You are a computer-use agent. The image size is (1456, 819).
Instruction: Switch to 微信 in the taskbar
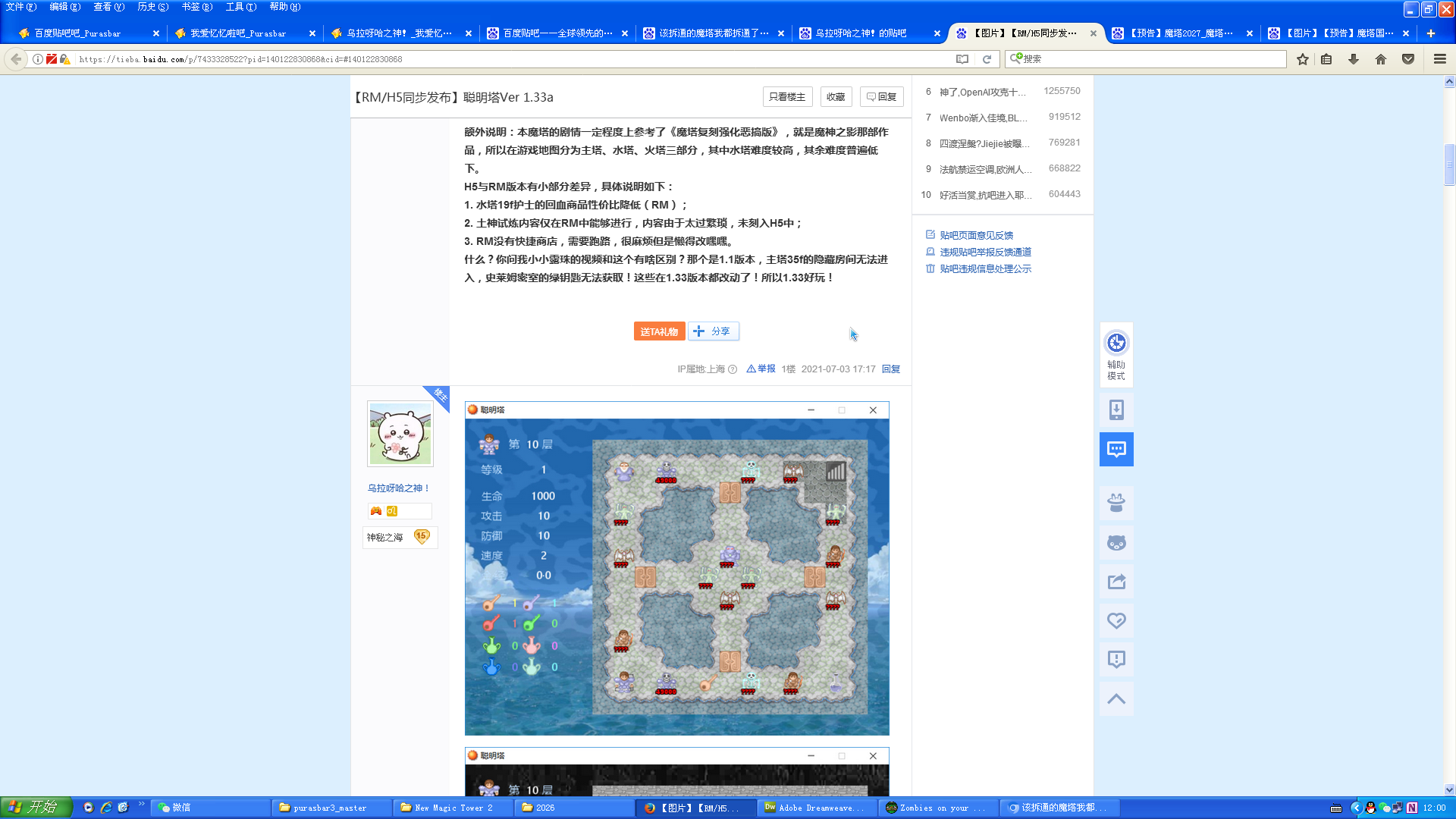click(211, 808)
